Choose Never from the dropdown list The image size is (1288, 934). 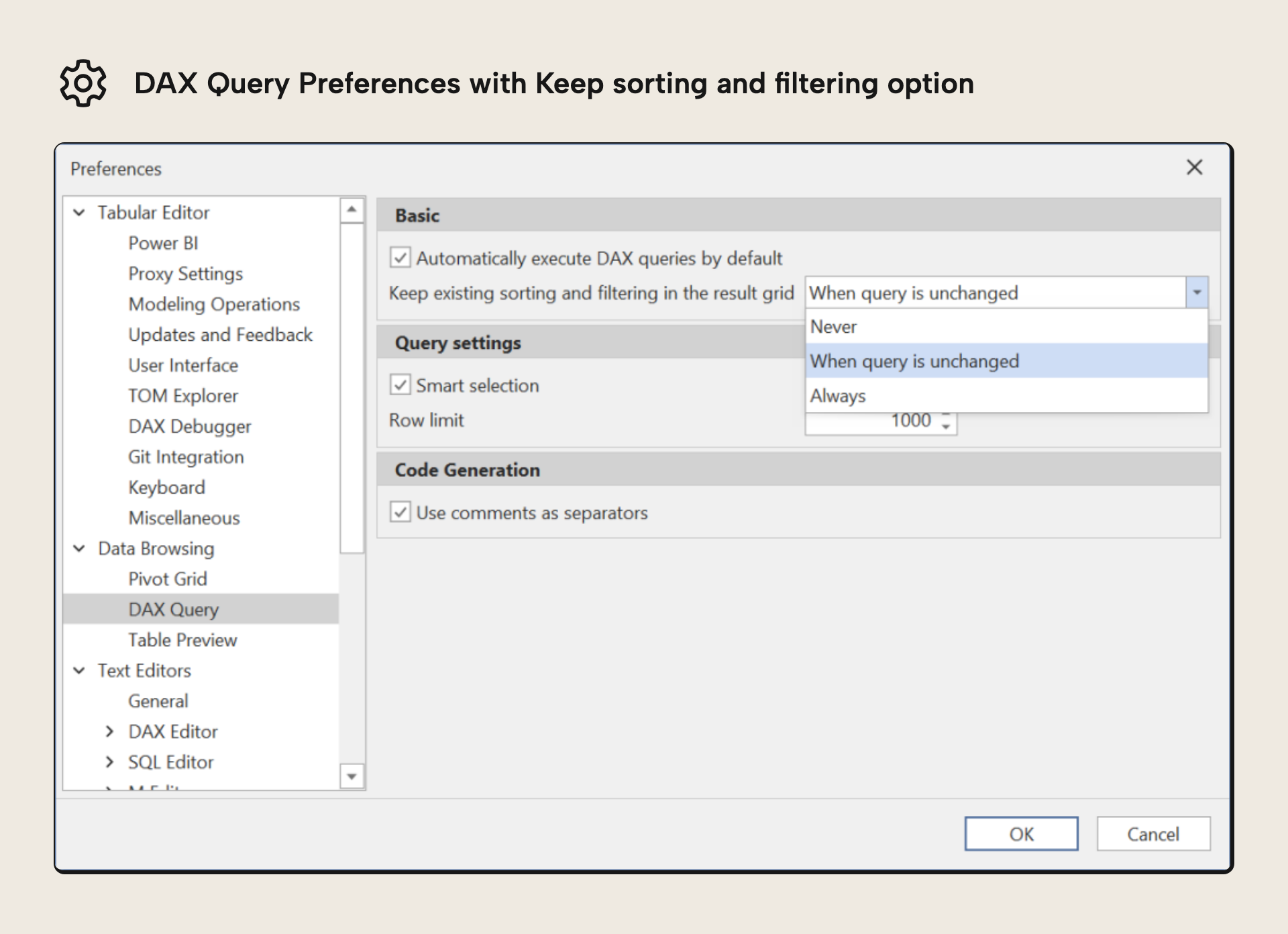(1006, 327)
